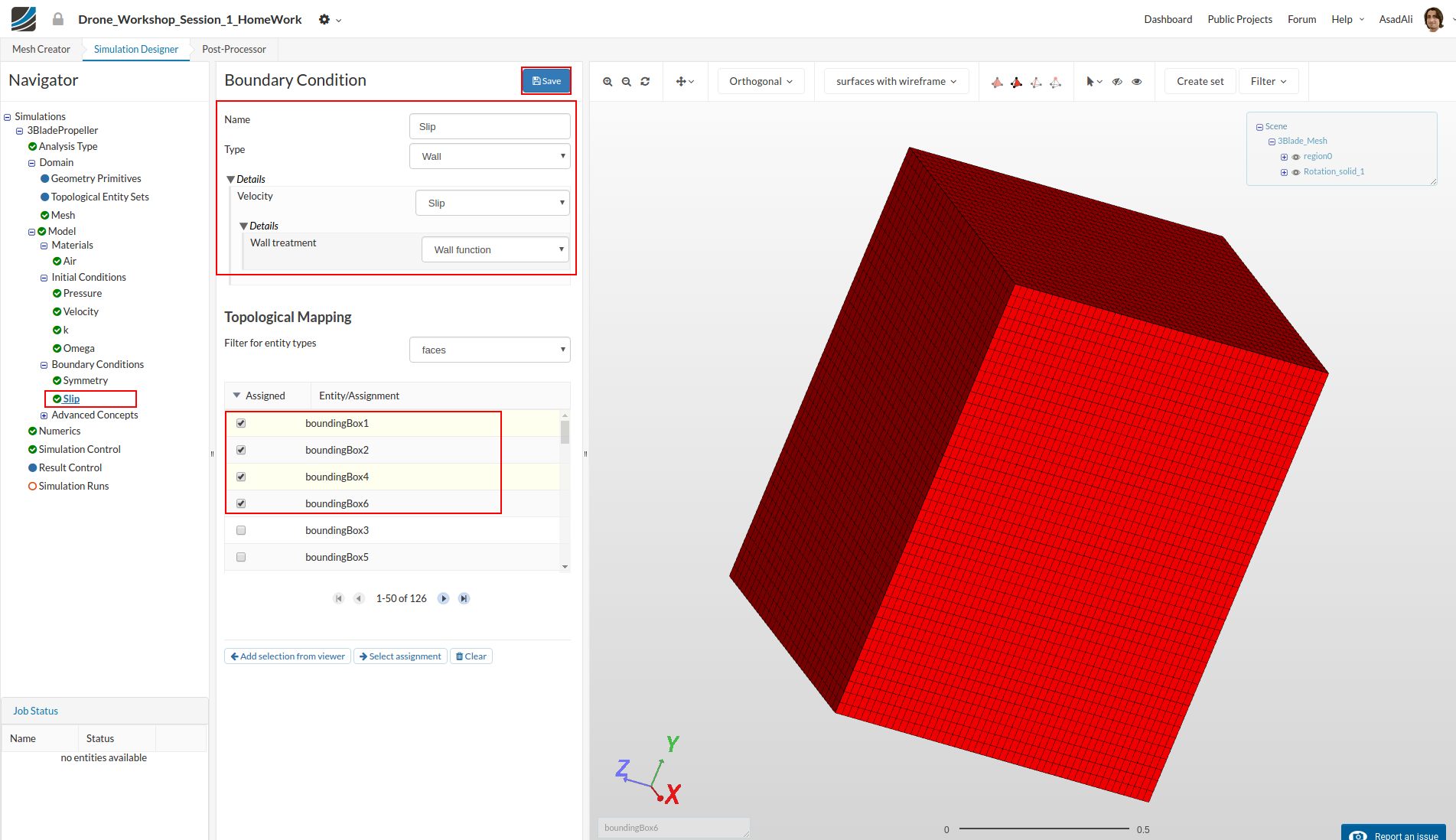The image size is (1456, 840).
Task: Switch to the Mesh Creator tab
Action: coord(41,50)
